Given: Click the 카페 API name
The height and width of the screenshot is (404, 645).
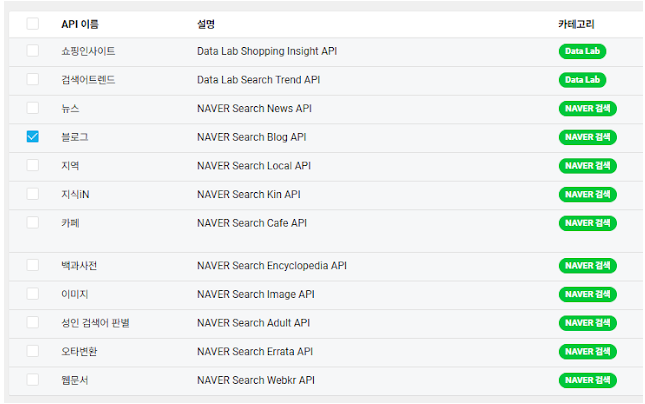Looking at the screenshot, I should (70, 223).
